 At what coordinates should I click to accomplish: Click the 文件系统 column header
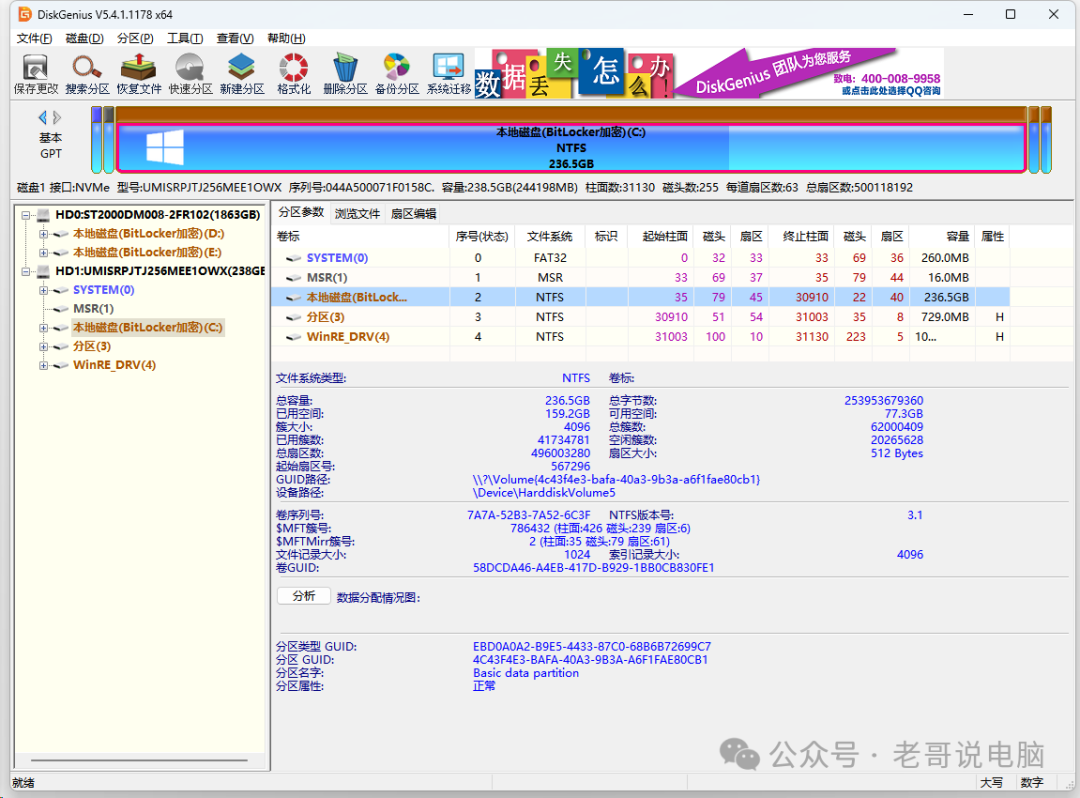549,237
